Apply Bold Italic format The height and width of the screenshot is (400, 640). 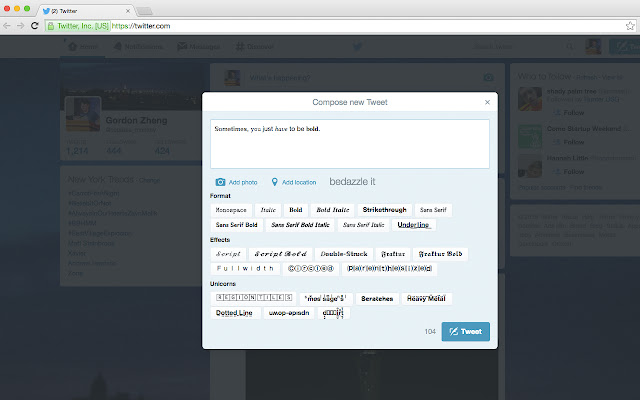pyautogui.click(x=333, y=210)
